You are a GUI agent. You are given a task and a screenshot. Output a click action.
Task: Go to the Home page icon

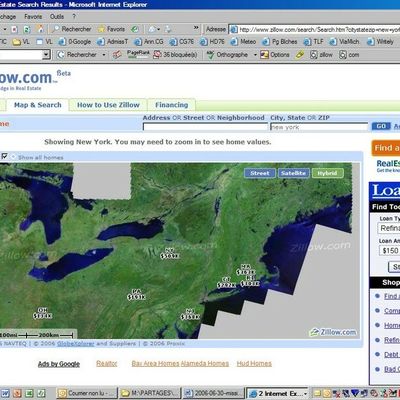tap(40, 29)
